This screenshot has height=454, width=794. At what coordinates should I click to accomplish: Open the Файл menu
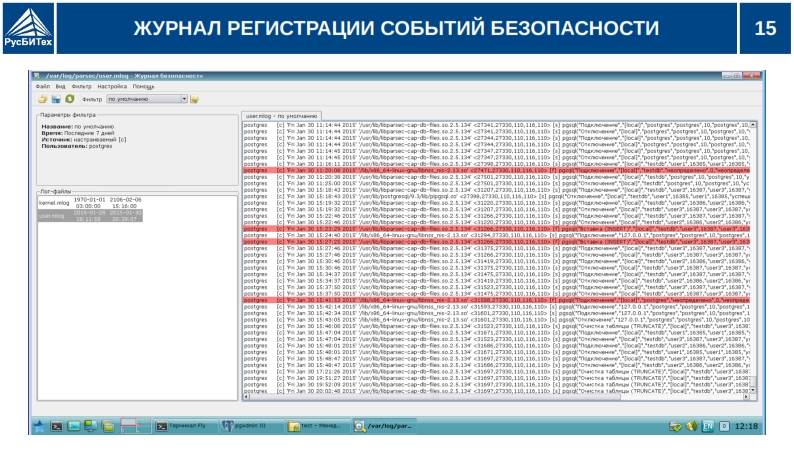click(x=42, y=87)
